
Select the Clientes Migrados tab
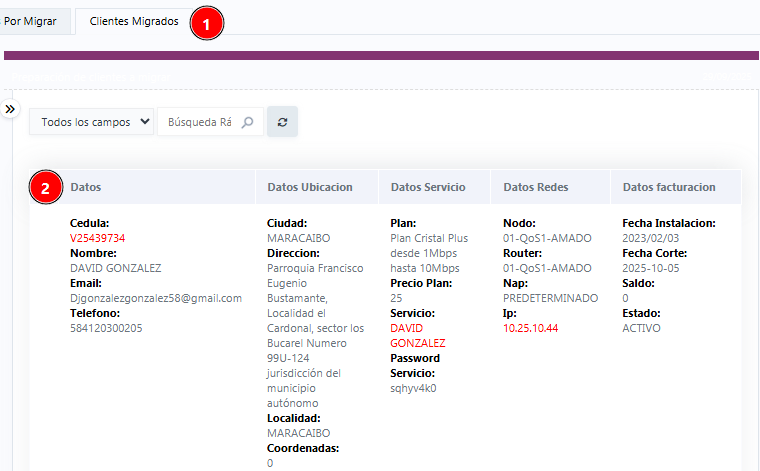(x=134, y=21)
